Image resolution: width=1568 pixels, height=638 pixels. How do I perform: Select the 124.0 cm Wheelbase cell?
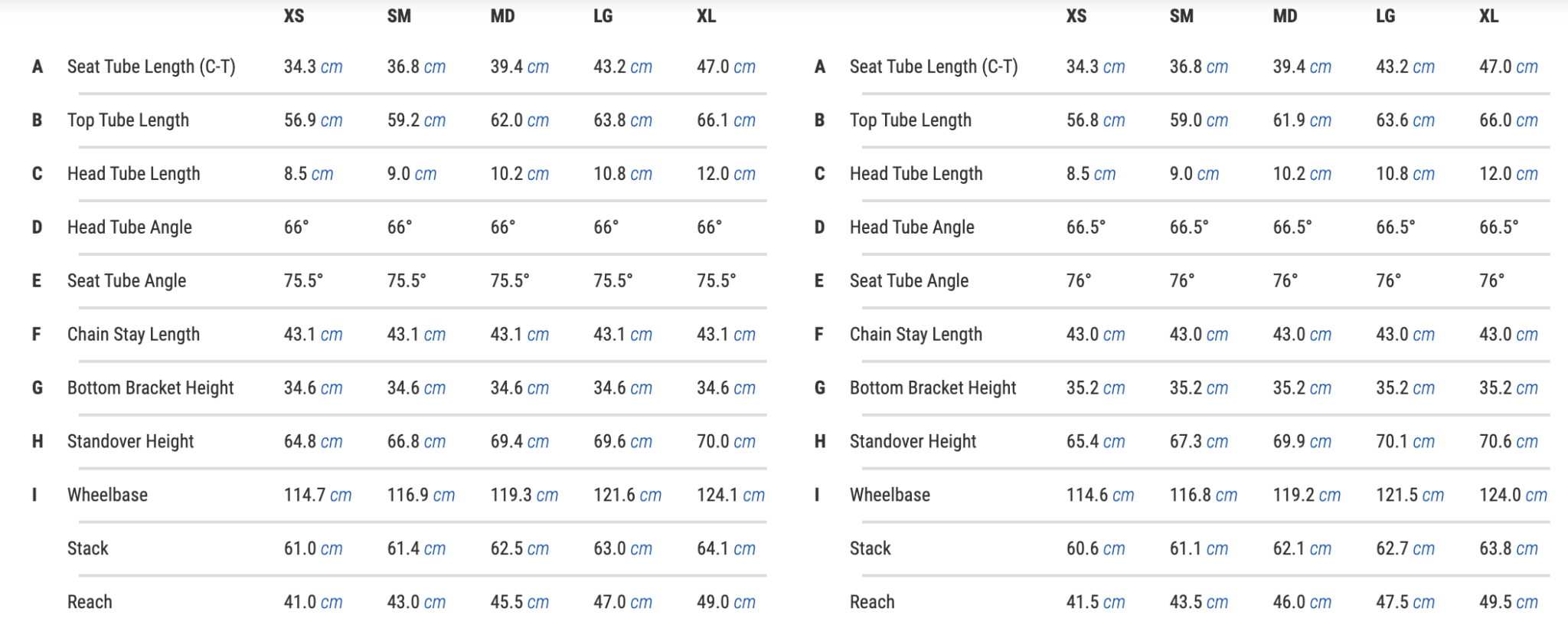click(1512, 496)
